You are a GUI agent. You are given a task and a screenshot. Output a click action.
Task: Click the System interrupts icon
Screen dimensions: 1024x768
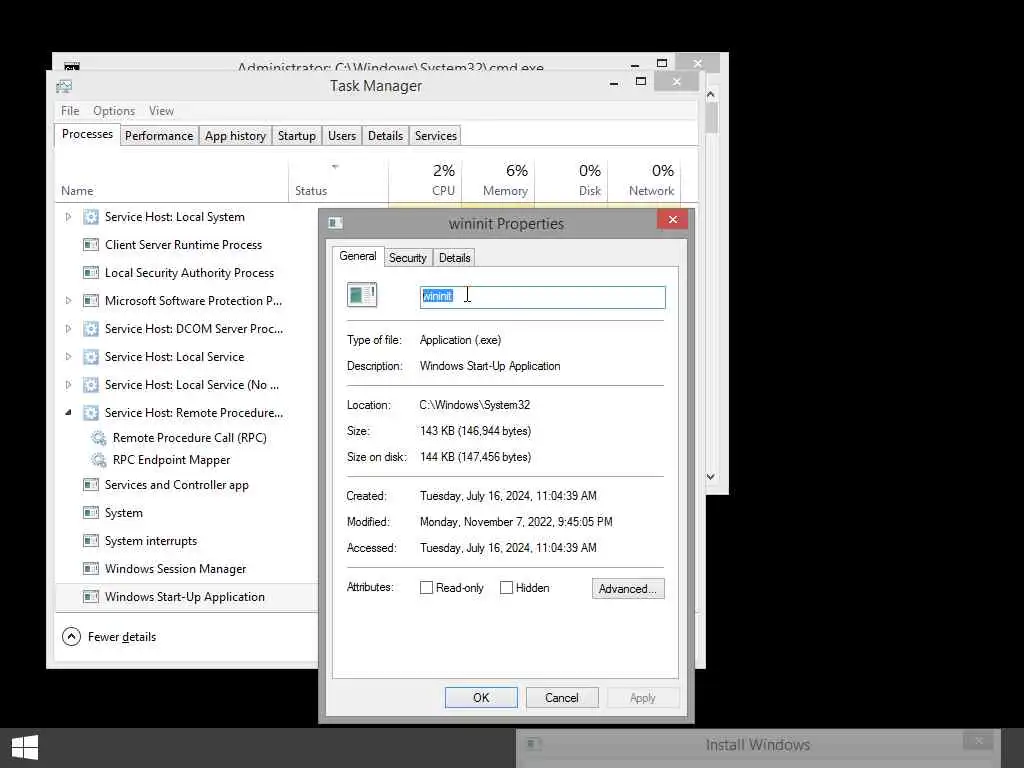click(91, 541)
